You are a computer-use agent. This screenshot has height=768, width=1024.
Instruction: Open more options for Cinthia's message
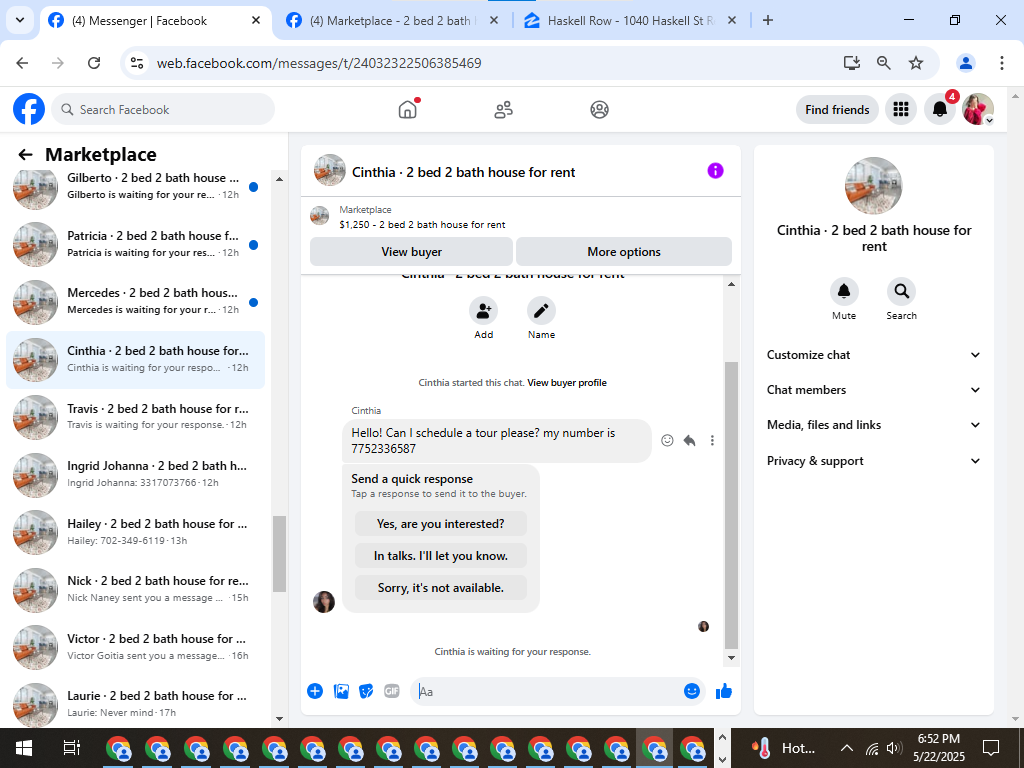[x=712, y=441]
